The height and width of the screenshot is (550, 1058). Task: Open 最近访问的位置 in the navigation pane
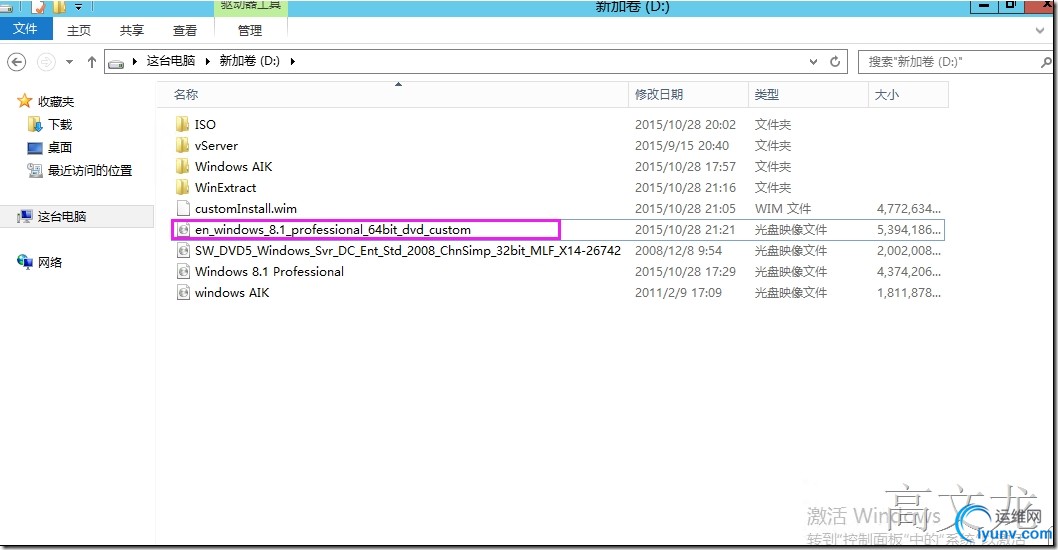click(x=90, y=171)
